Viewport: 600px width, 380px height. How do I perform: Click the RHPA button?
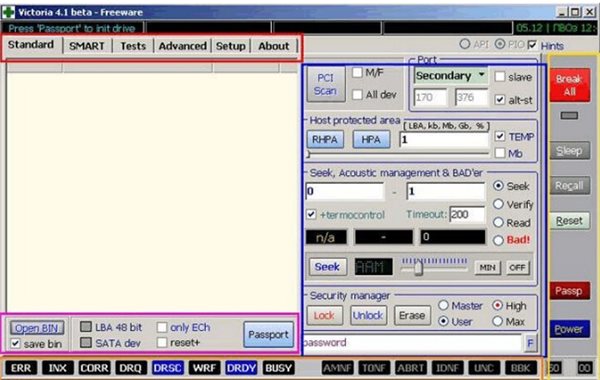coord(325,139)
